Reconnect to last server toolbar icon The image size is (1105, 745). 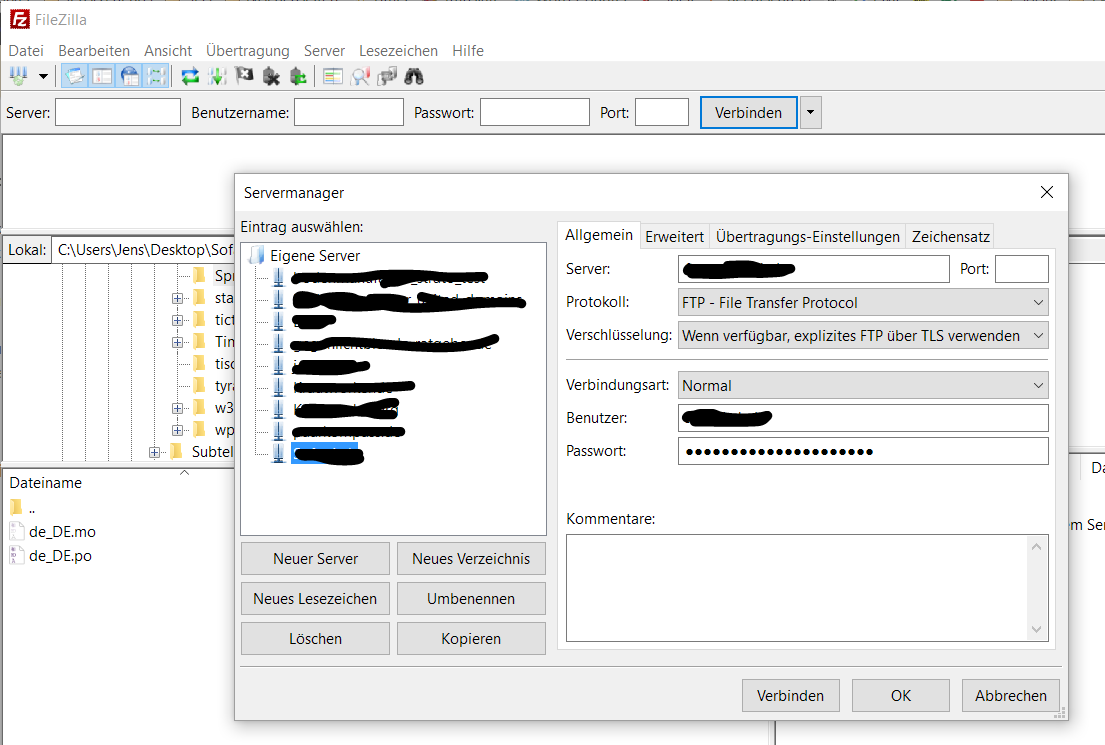coord(299,76)
